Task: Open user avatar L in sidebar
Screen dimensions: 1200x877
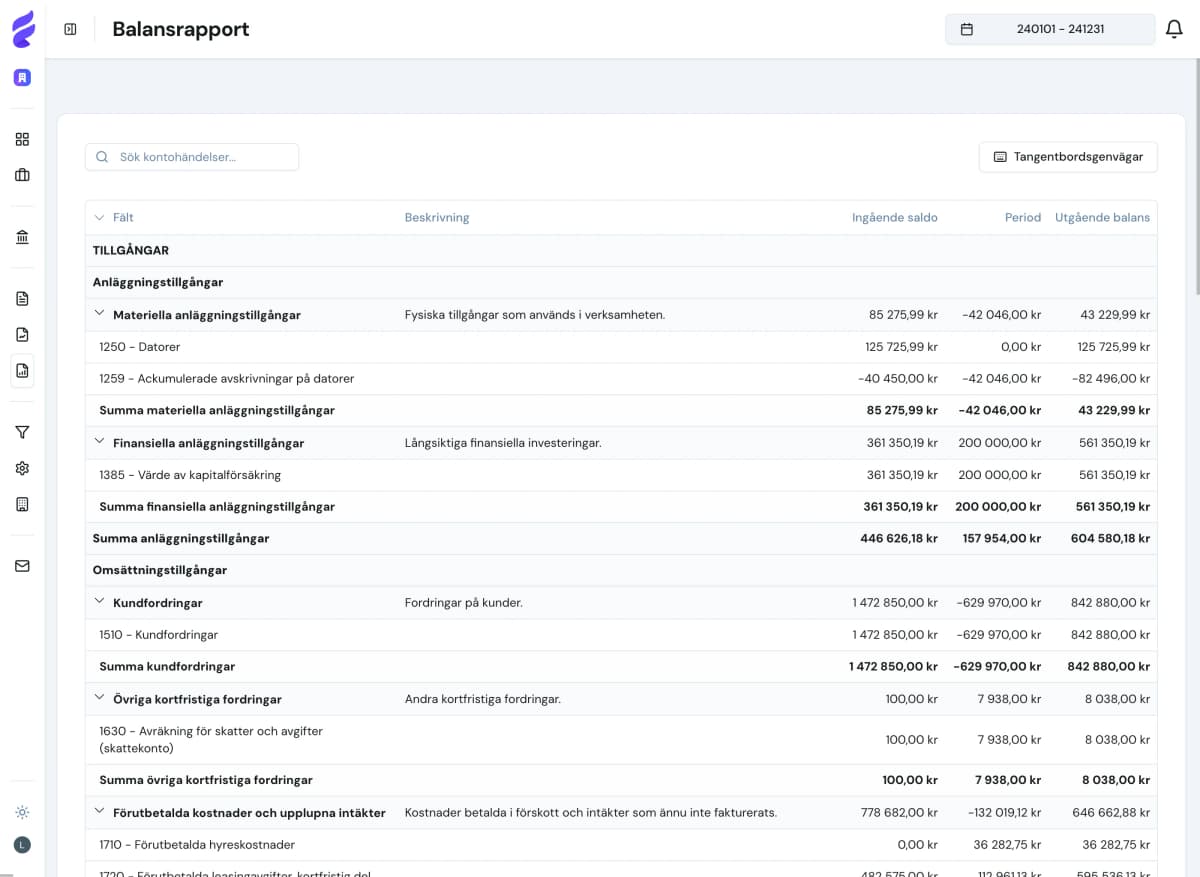Action: 22,845
